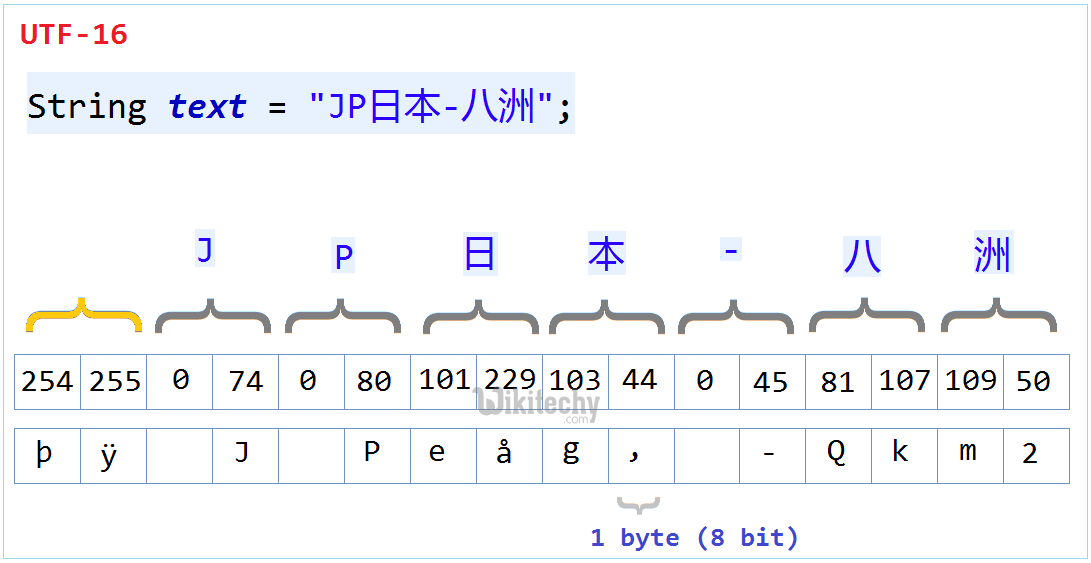Click the '1 byte (8 bit)' caption
The image size is (1091, 563).
coord(694,538)
